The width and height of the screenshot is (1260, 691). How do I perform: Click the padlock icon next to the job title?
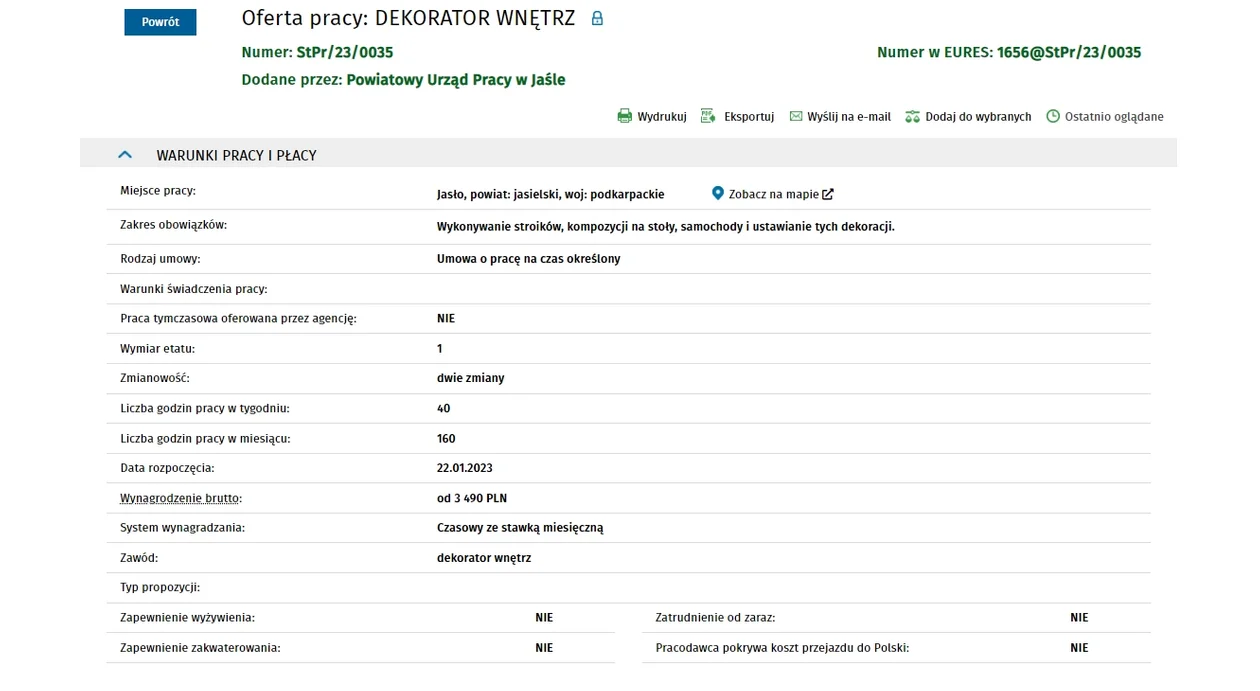pos(597,18)
